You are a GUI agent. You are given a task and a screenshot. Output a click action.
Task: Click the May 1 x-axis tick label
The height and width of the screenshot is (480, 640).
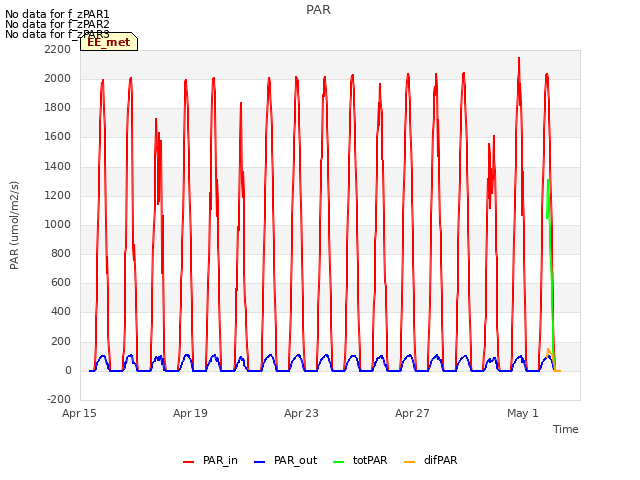[x=523, y=413]
